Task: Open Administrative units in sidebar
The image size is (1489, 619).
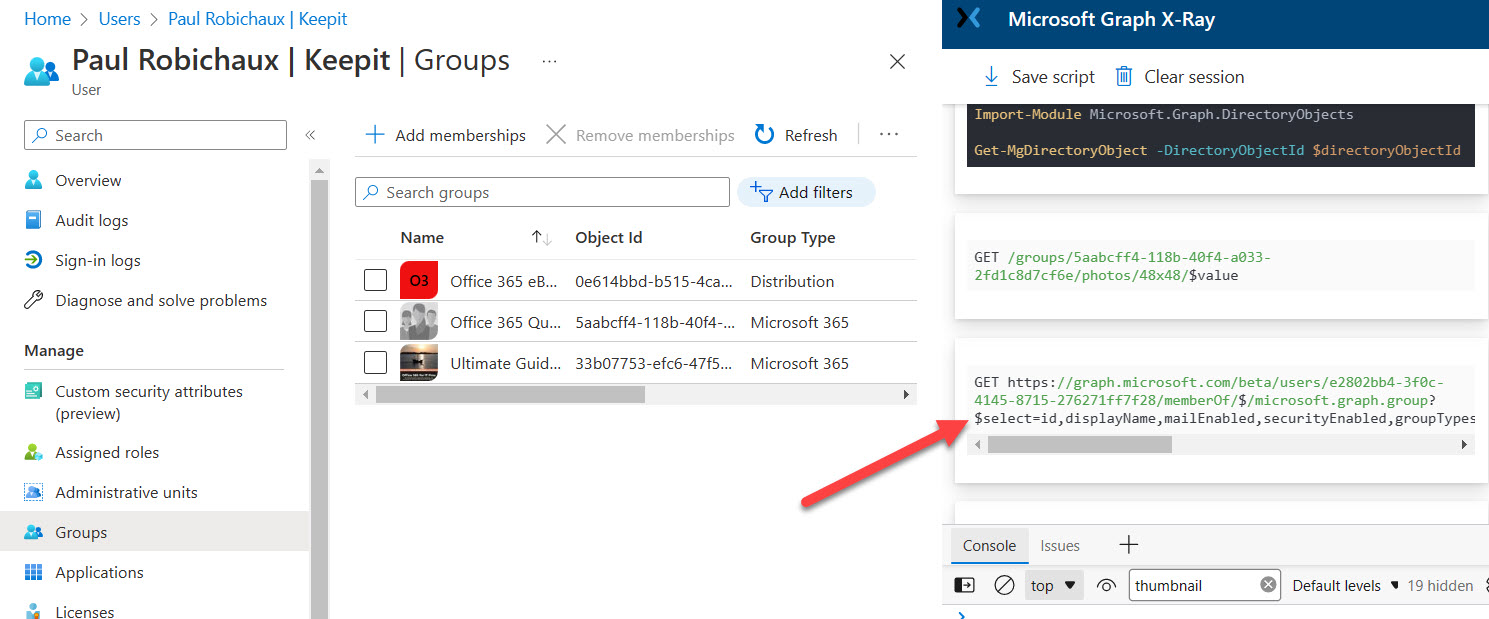Action: (x=126, y=493)
